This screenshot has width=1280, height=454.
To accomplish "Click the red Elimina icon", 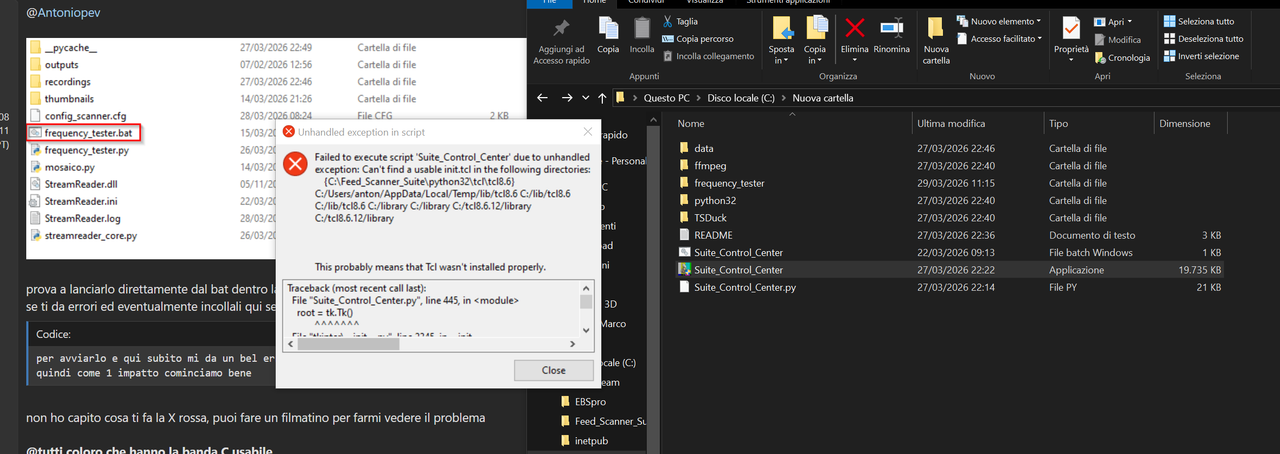I will [854, 28].
